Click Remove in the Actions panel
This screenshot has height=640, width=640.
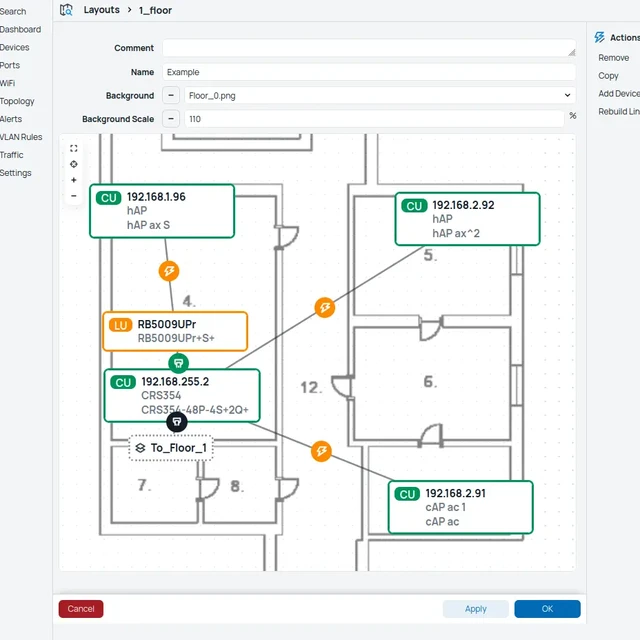pos(613,58)
